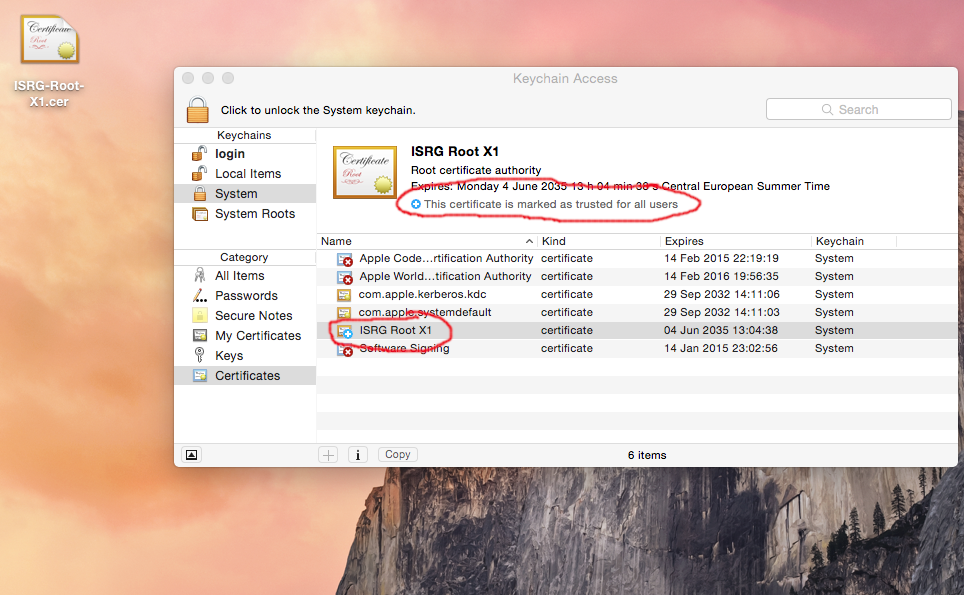Toggle the keychain list visibility button

click(x=192, y=455)
